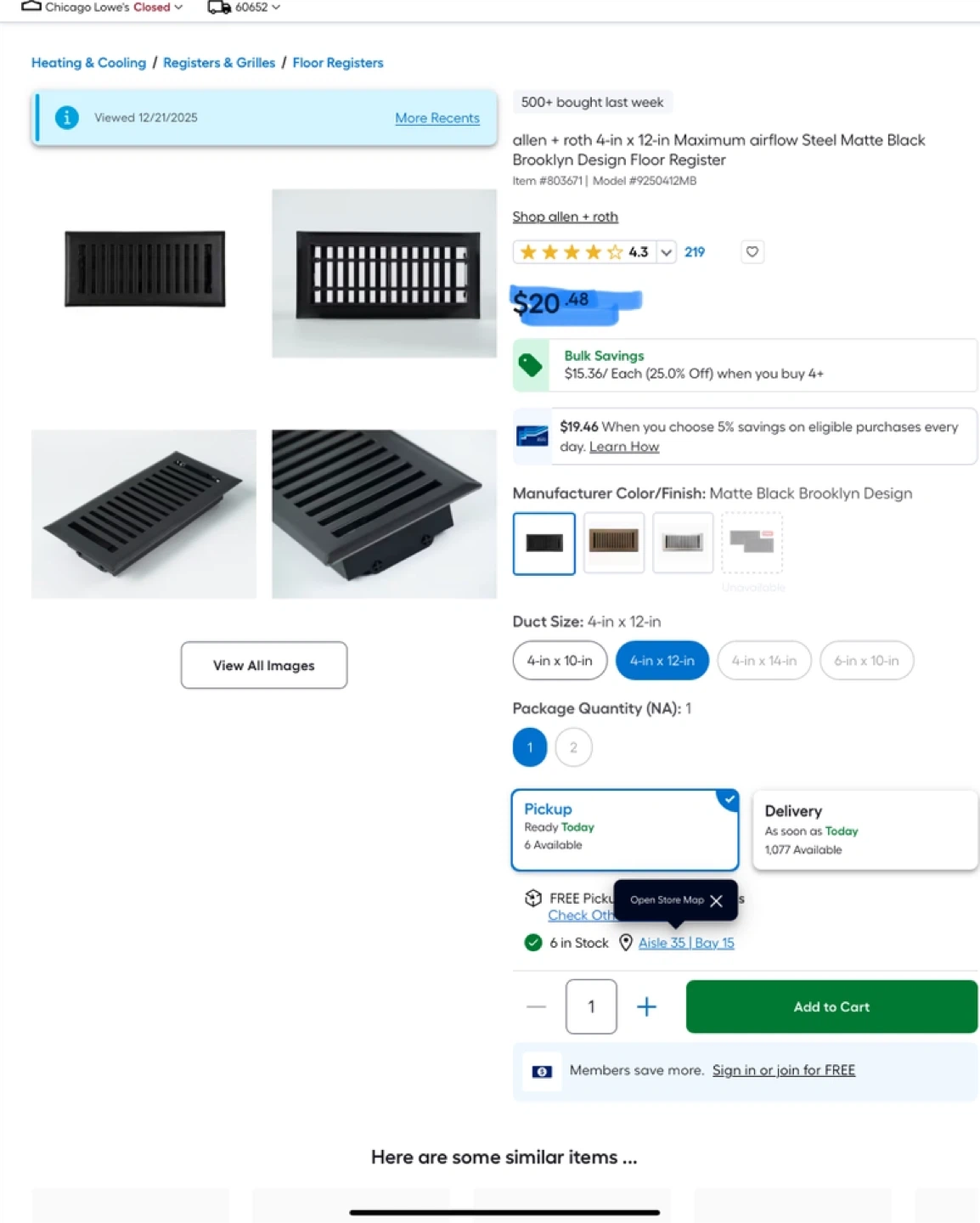Select the bronze color finish swatch
980x1223 pixels.
pyautogui.click(x=614, y=543)
